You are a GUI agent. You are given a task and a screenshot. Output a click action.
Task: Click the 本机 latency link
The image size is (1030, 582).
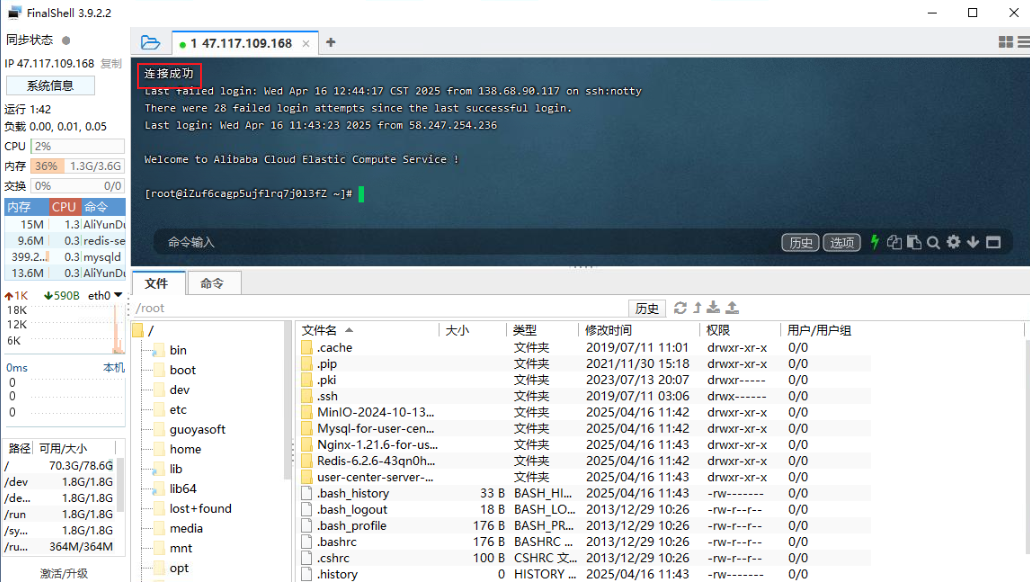[x=114, y=368]
